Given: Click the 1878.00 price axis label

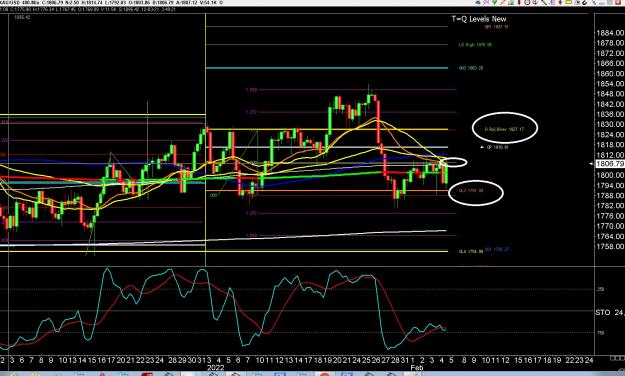Looking at the screenshot, I should coord(610,43).
